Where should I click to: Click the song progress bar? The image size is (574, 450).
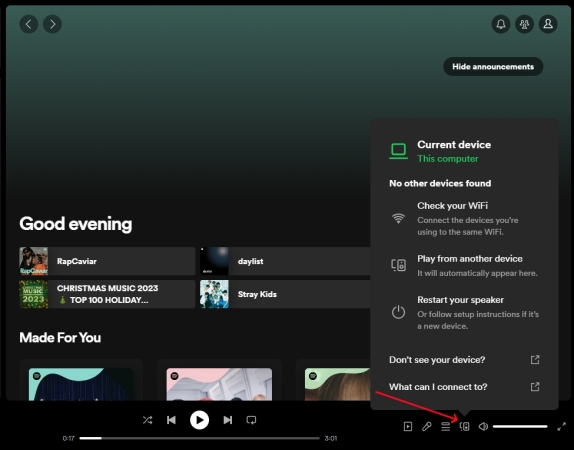200,438
